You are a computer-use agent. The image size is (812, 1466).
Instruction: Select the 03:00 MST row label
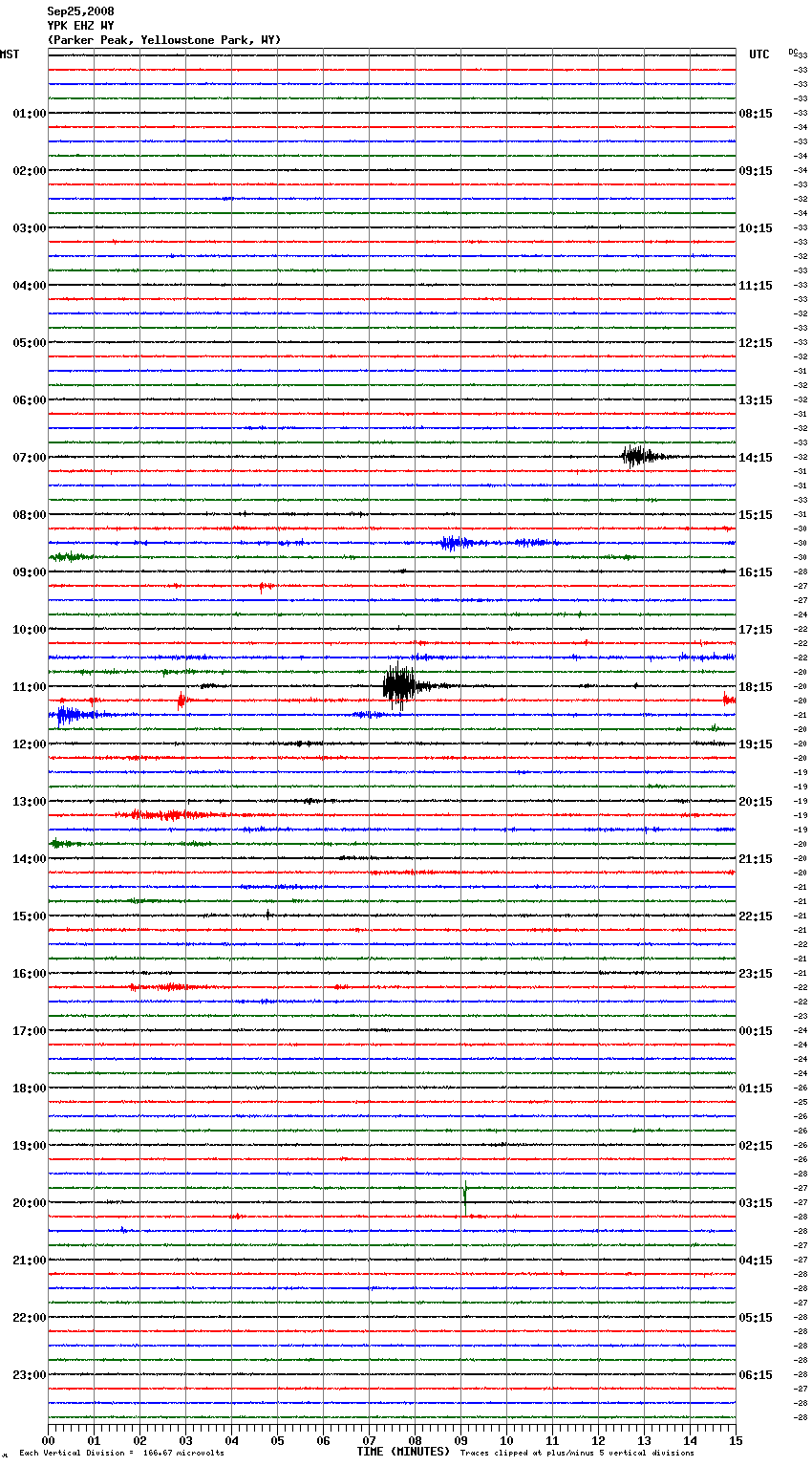click(29, 228)
